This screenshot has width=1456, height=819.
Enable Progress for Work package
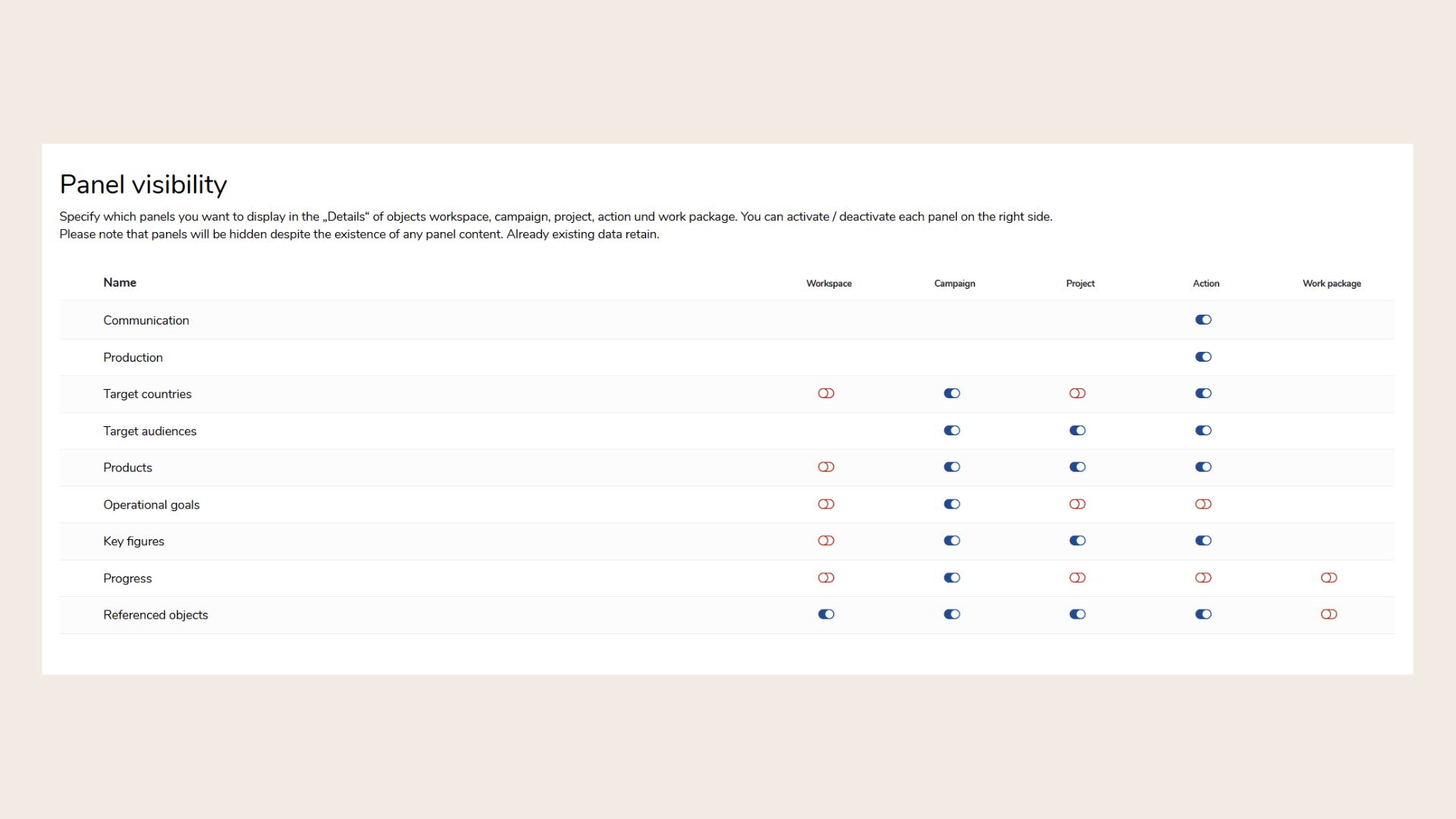click(1329, 578)
